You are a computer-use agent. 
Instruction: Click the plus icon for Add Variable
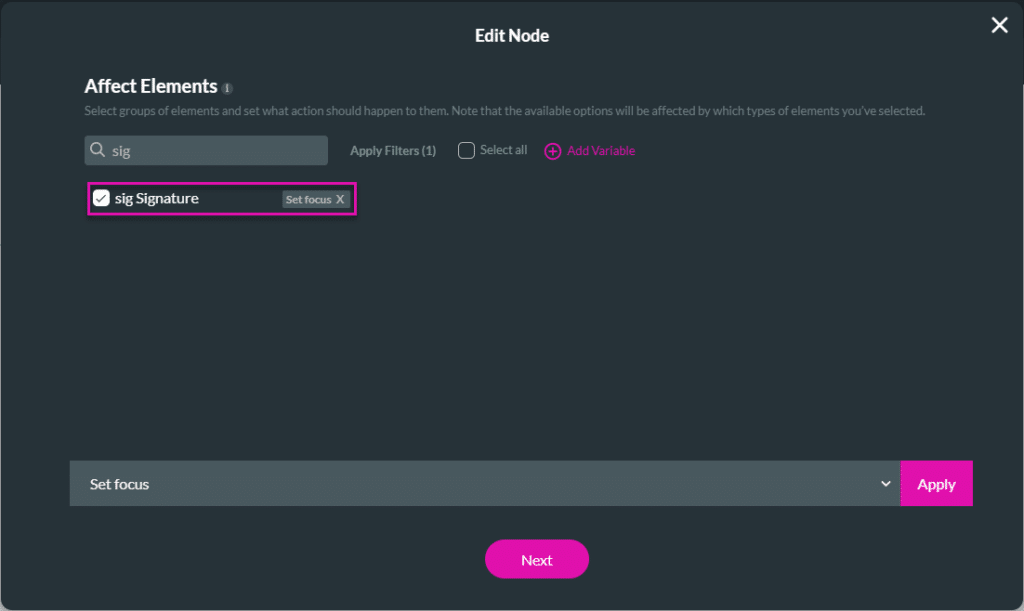pos(552,151)
